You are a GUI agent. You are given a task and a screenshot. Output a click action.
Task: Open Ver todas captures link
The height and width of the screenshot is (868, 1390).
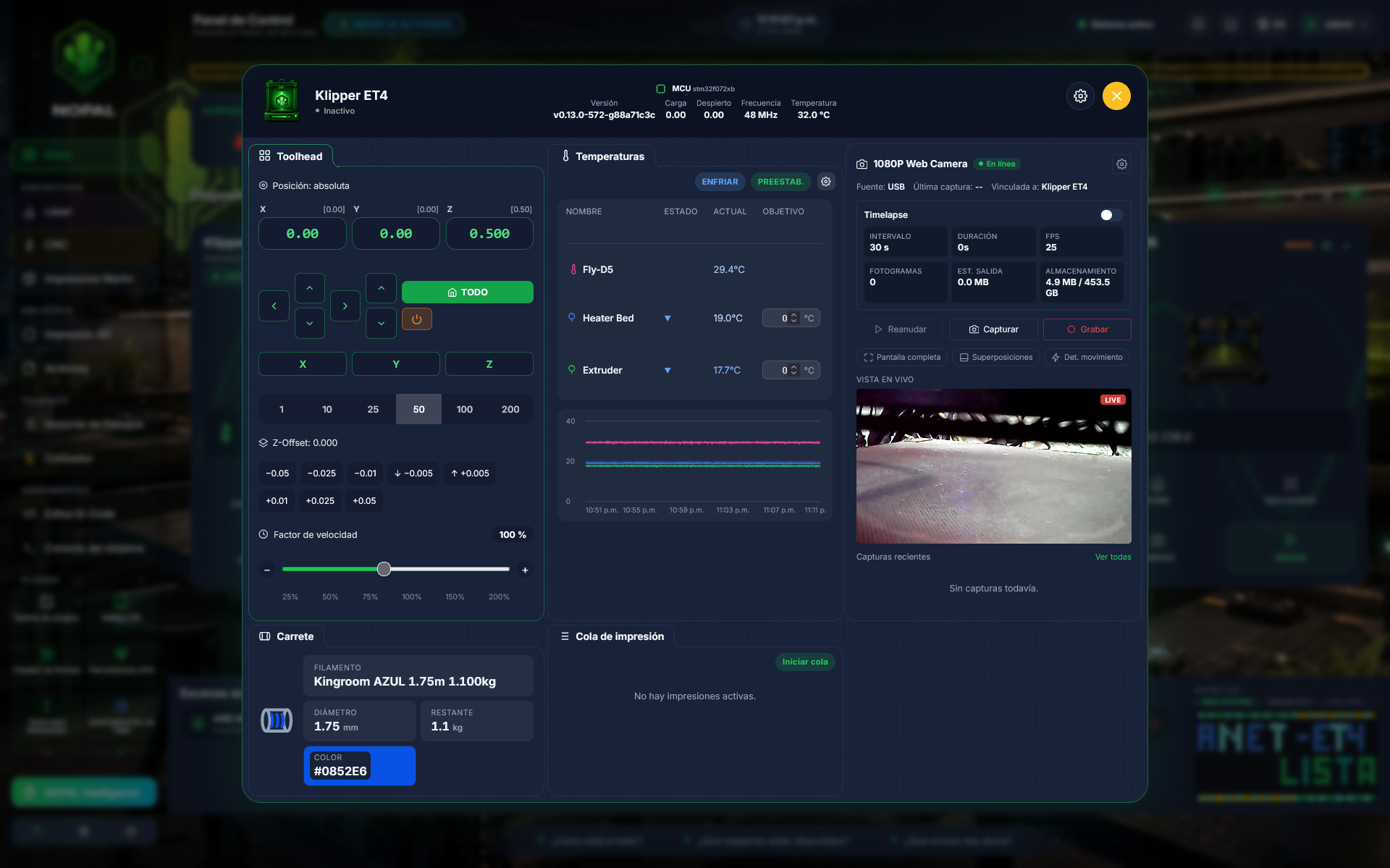tap(1113, 557)
